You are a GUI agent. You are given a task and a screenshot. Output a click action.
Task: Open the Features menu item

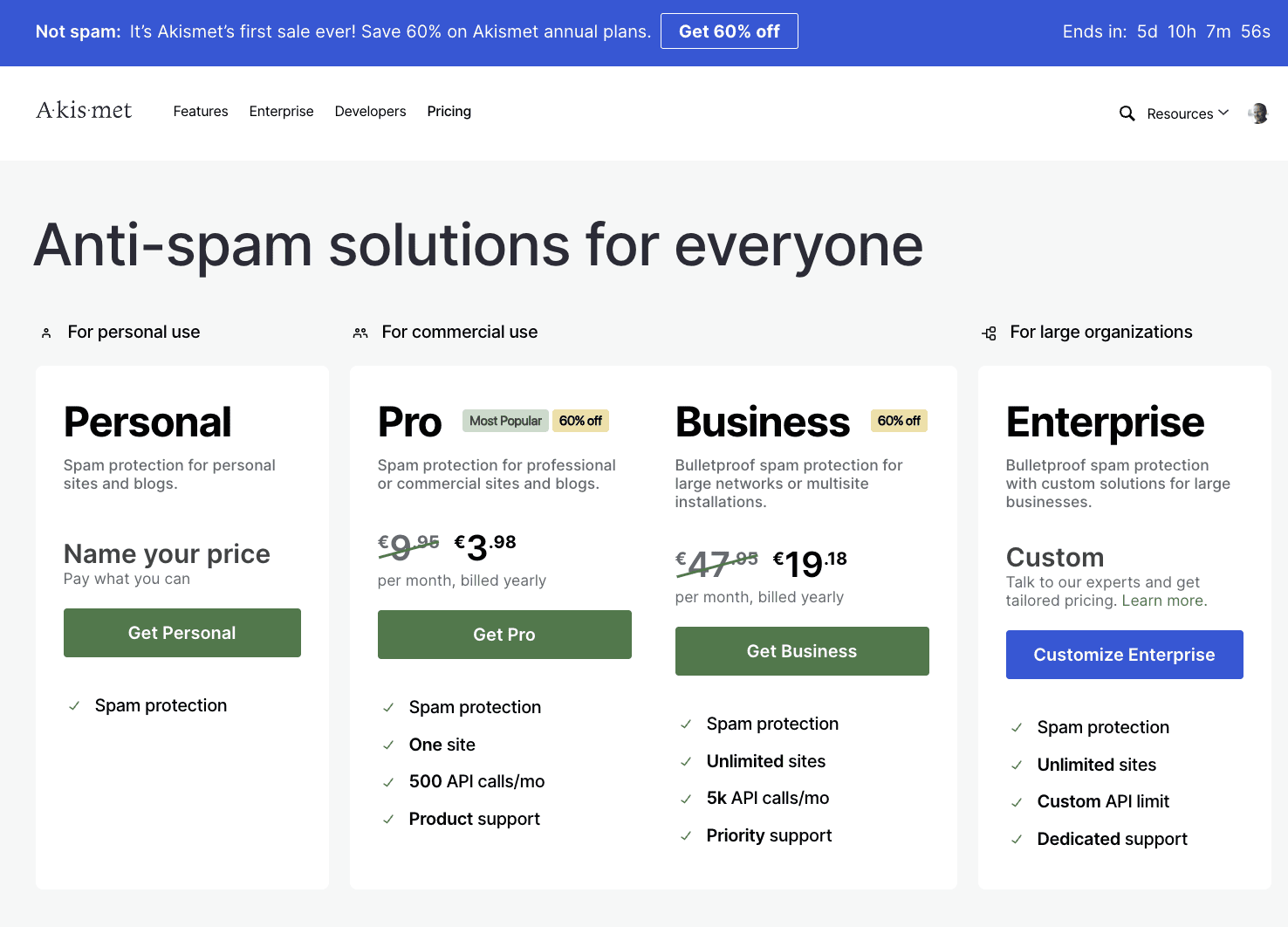[201, 111]
